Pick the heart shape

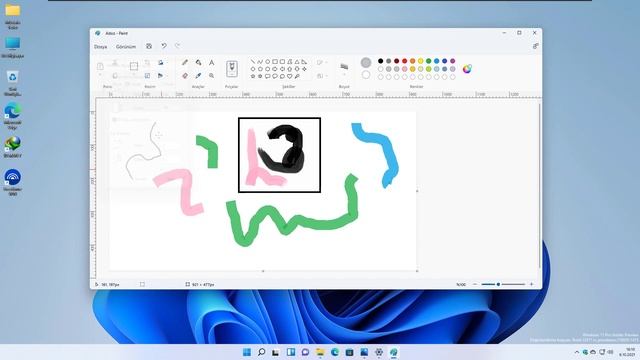(289, 76)
